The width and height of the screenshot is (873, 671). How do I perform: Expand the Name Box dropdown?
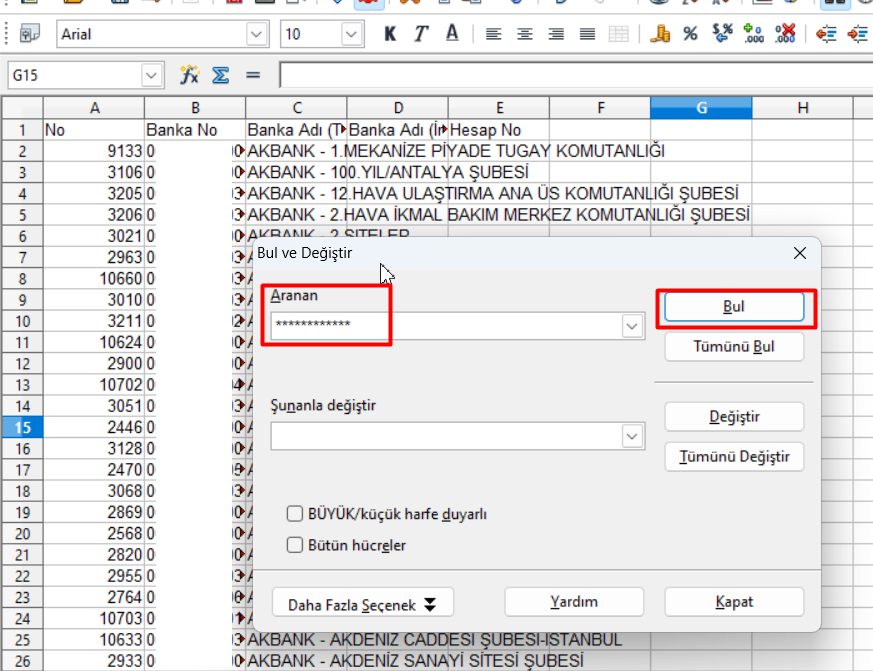click(151, 75)
